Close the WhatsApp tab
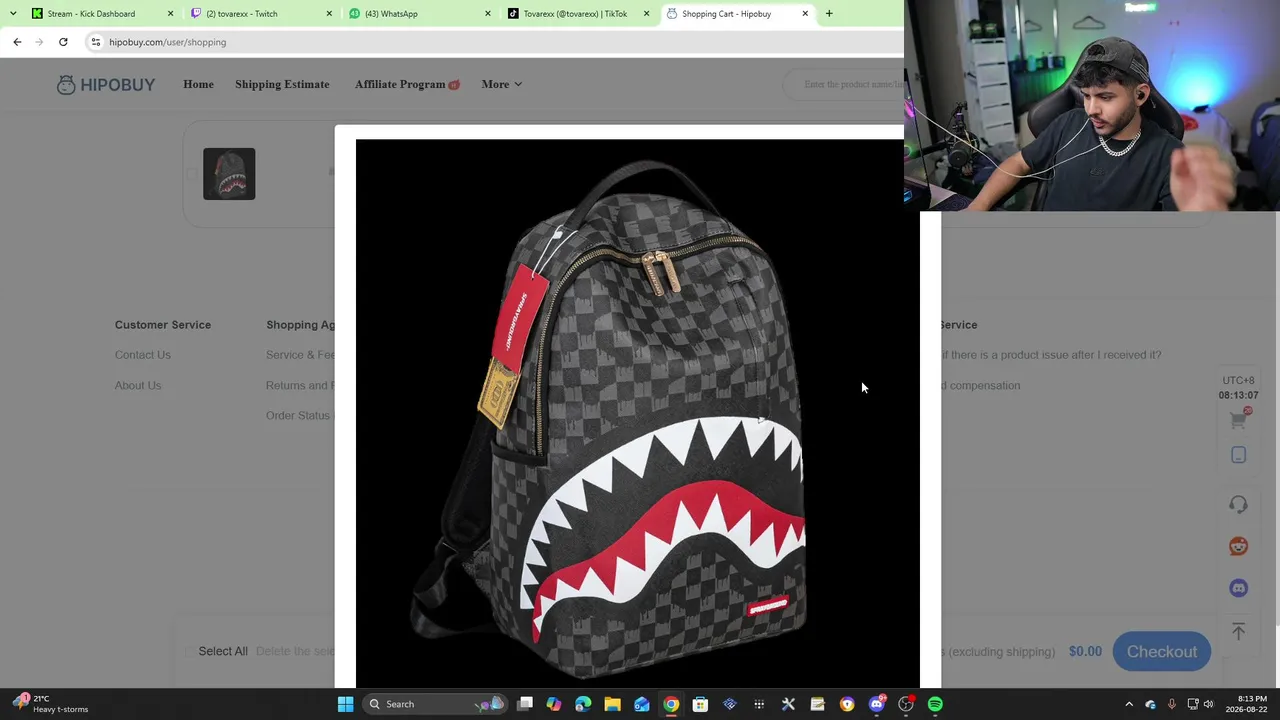 488,14
